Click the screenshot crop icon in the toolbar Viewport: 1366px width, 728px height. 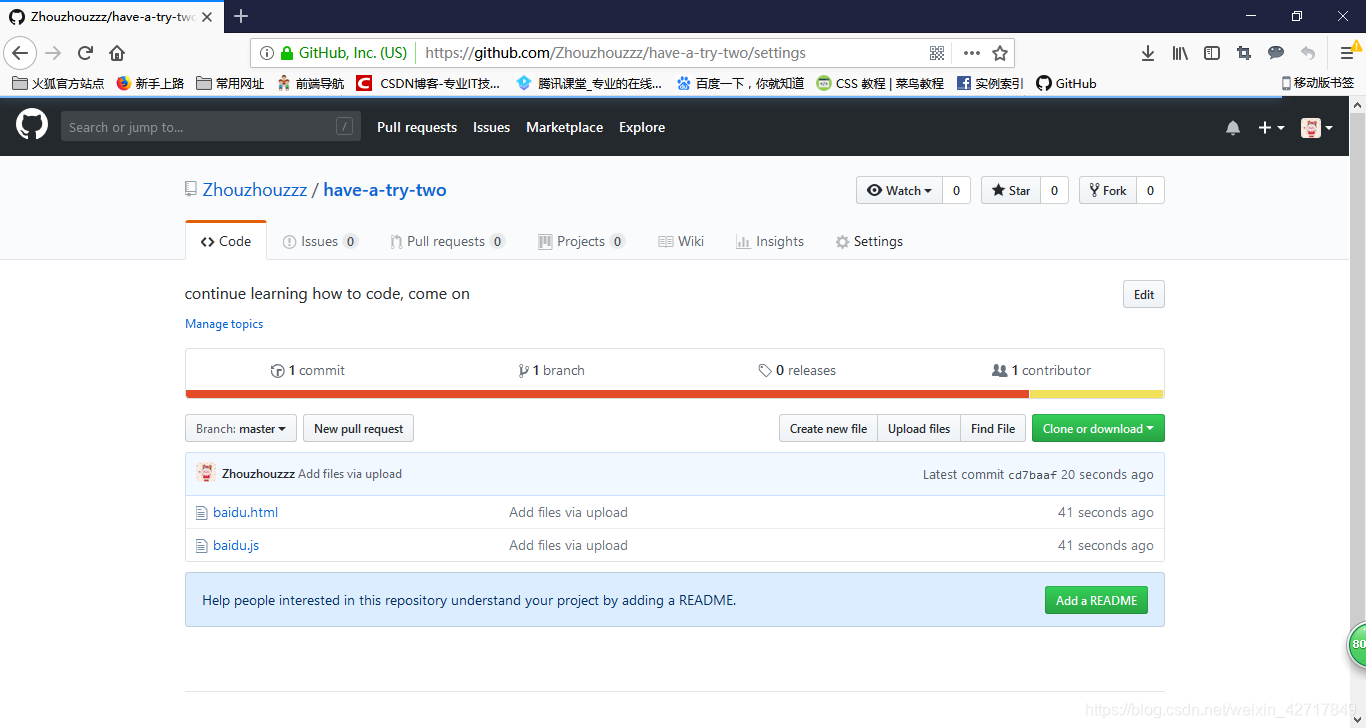click(x=1244, y=53)
